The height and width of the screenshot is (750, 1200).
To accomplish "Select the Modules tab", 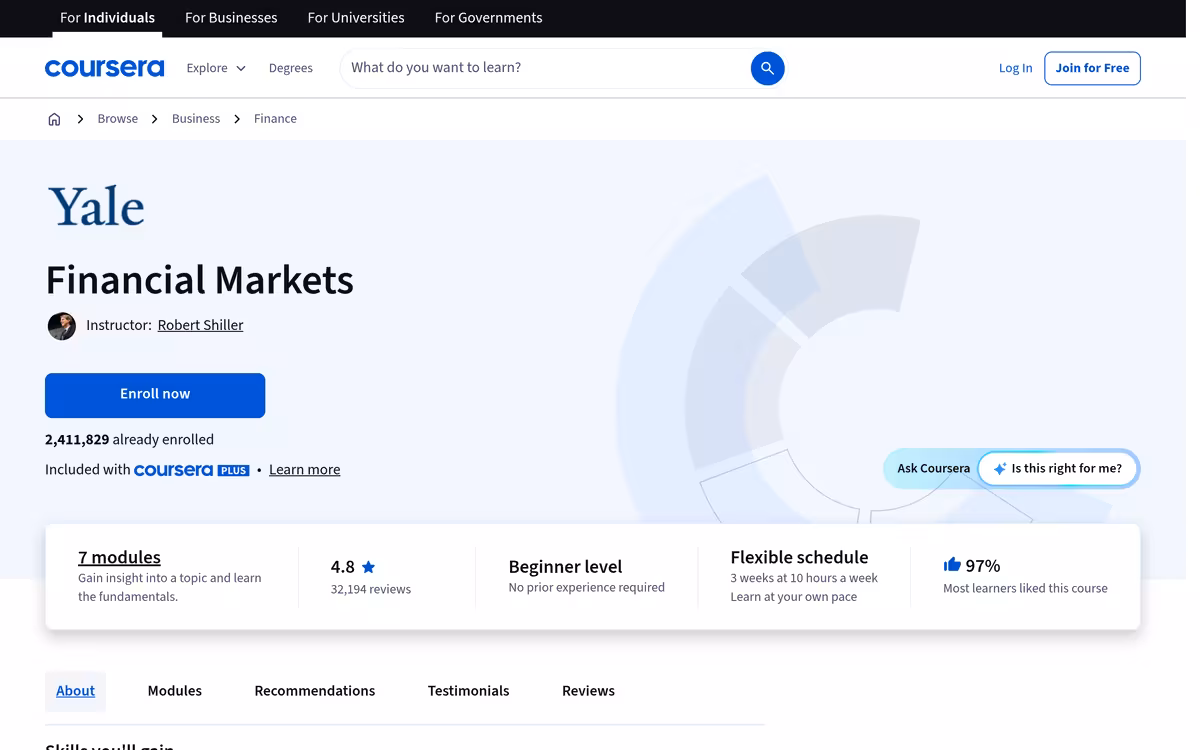I will click(175, 691).
